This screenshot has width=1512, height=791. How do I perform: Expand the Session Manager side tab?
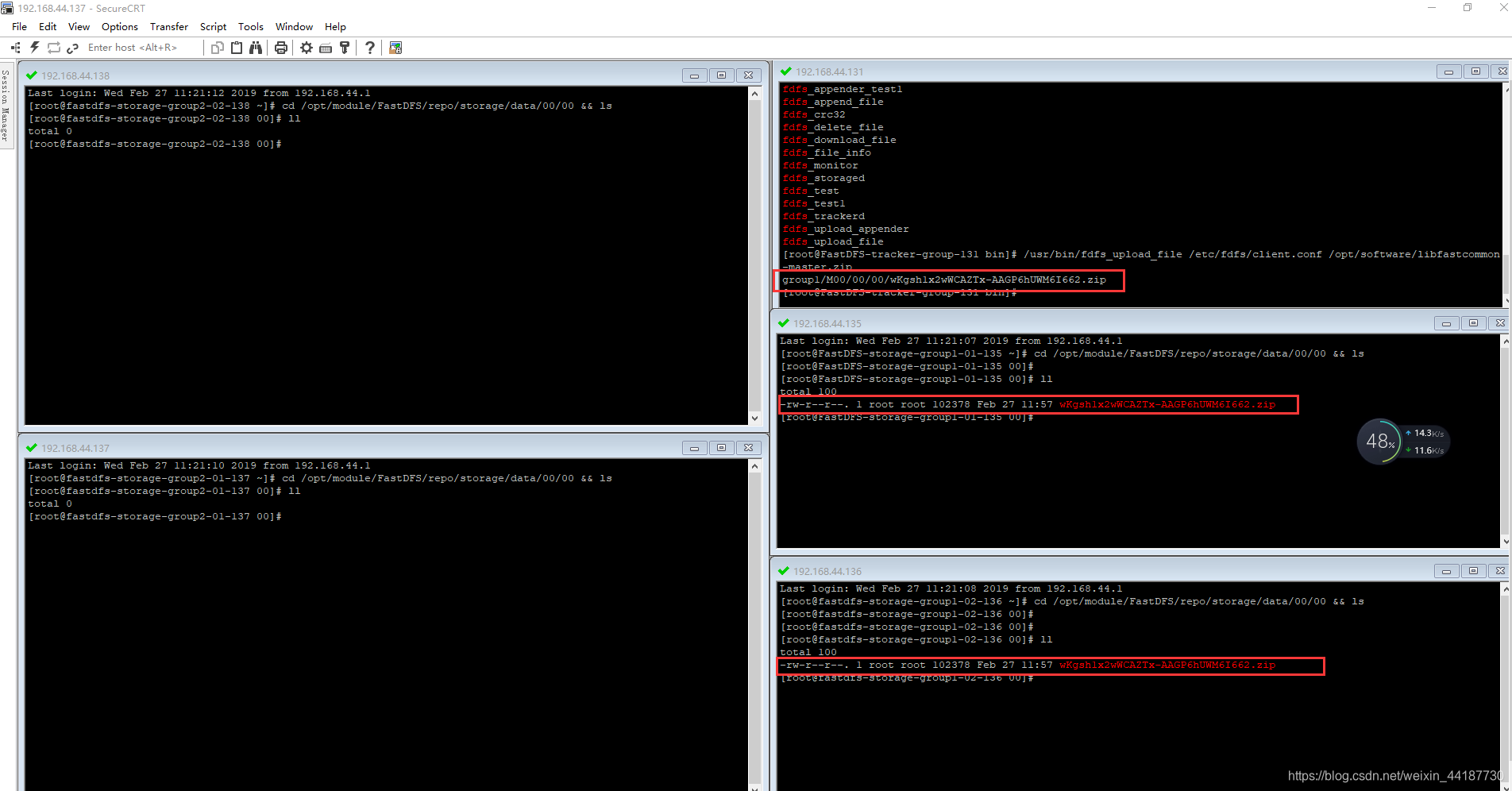6,105
